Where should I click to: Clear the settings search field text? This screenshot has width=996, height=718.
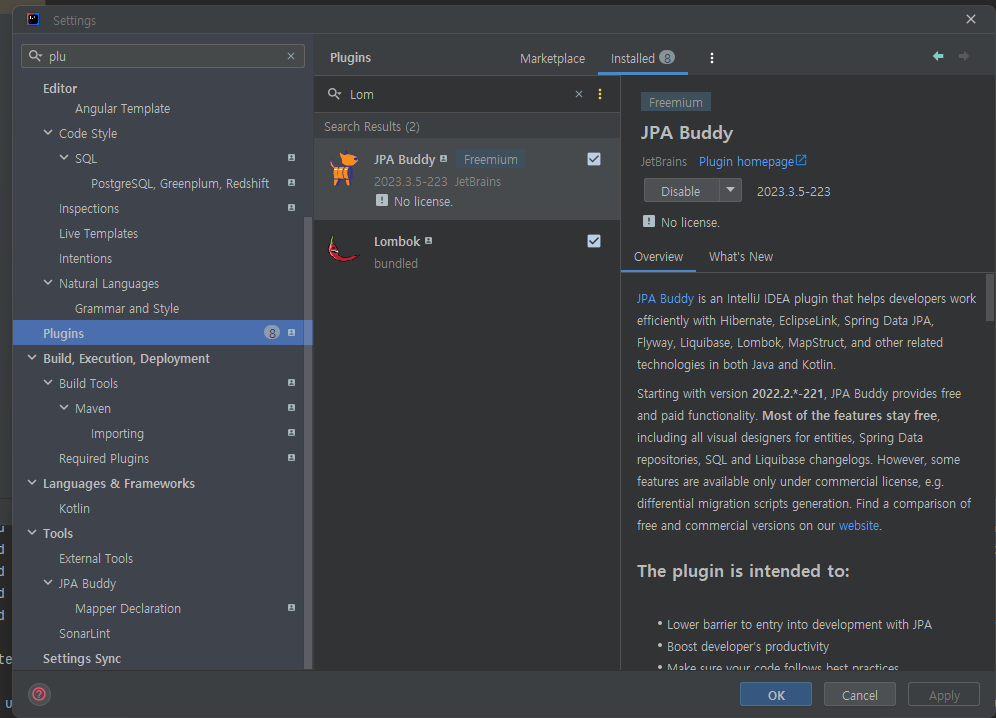[291, 56]
